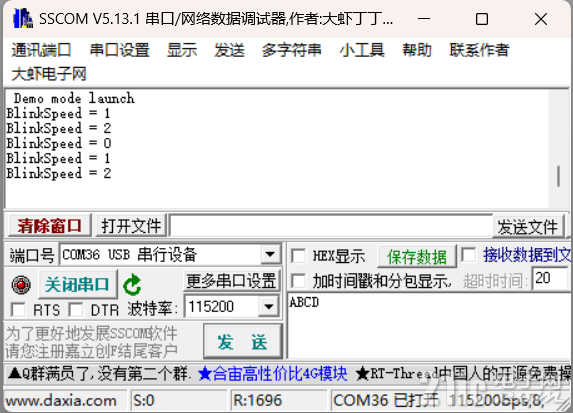Click the 保存数据 button
The height and width of the screenshot is (413, 573).
pos(417,257)
